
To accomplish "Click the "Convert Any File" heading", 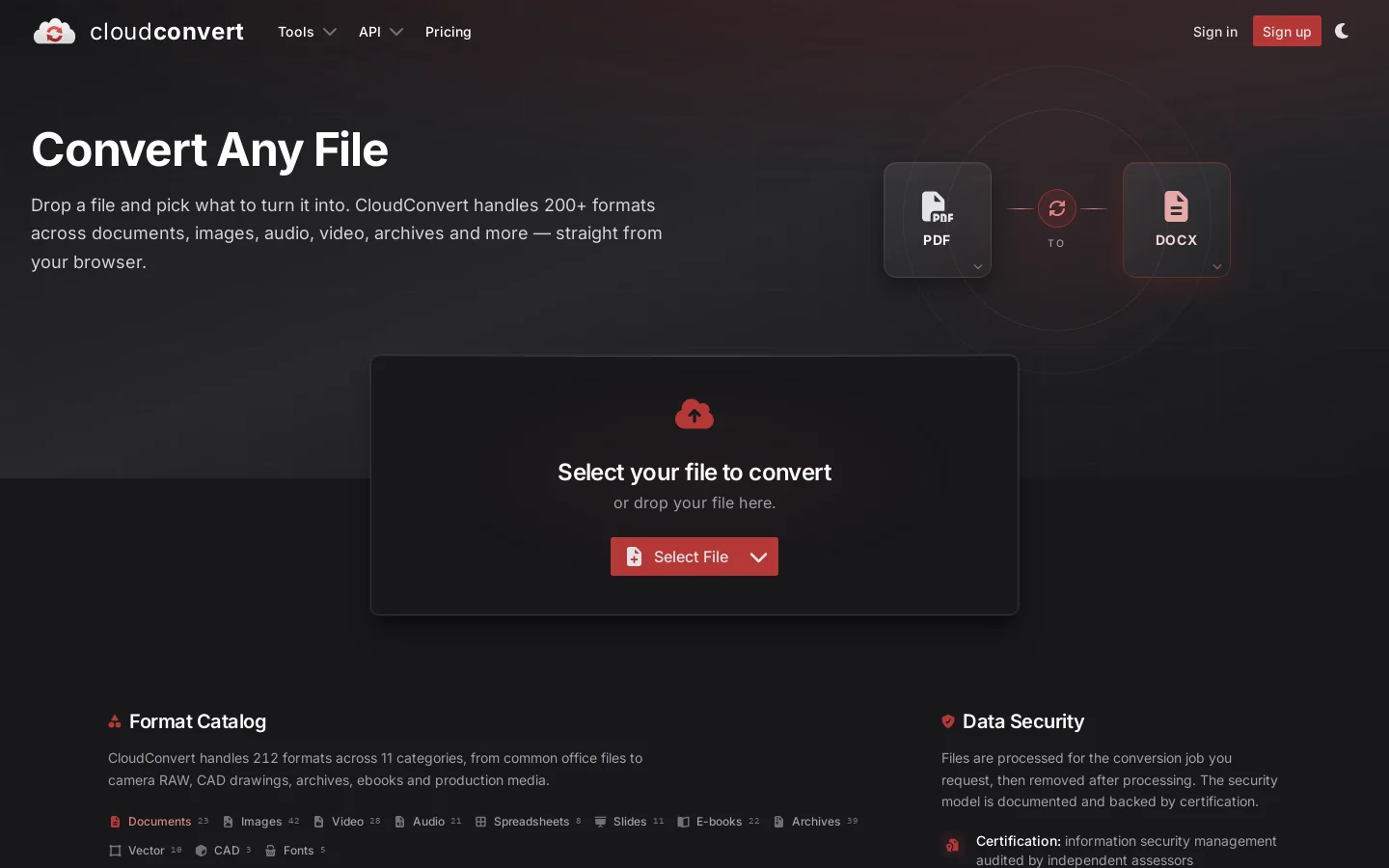I will point(209,149).
